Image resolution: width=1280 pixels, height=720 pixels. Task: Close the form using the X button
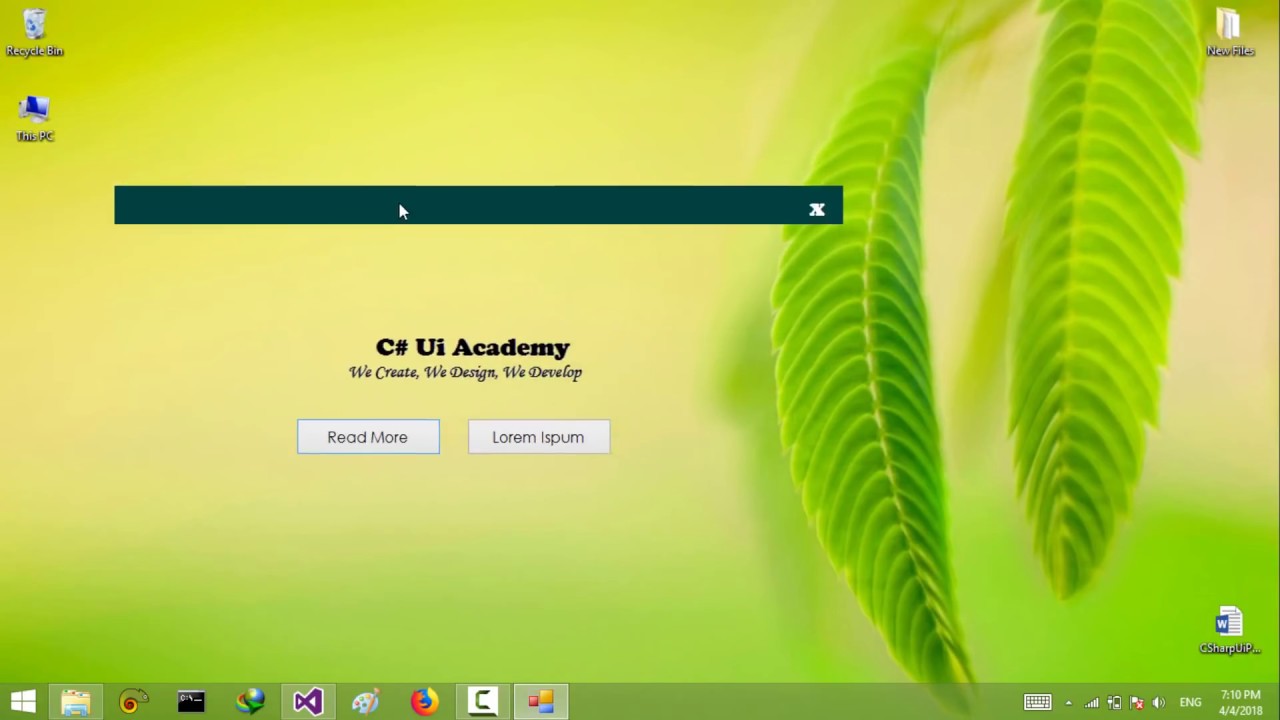(817, 209)
